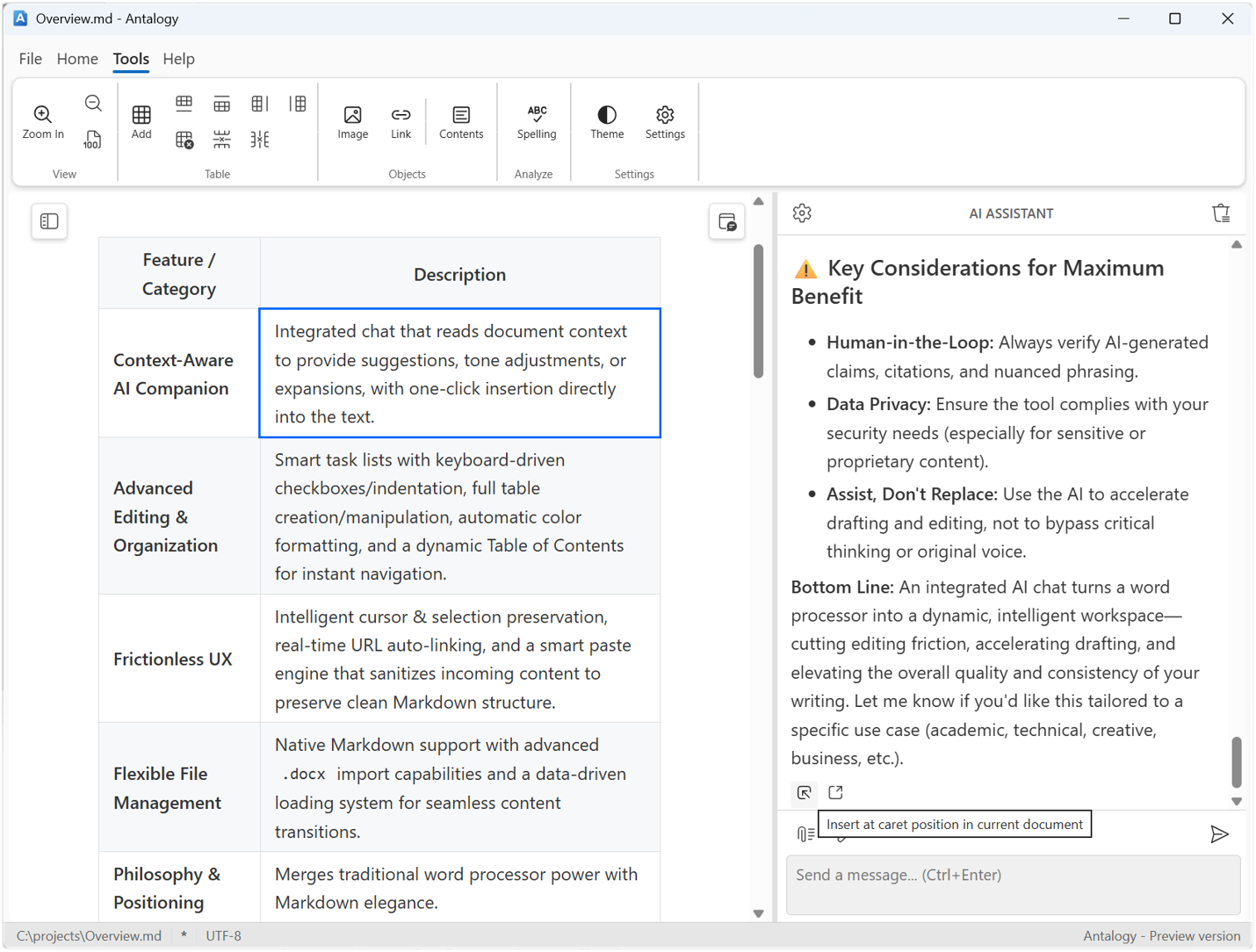Insert table column right icon
The height and width of the screenshot is (952, 1256).
(x=260, y=104)
